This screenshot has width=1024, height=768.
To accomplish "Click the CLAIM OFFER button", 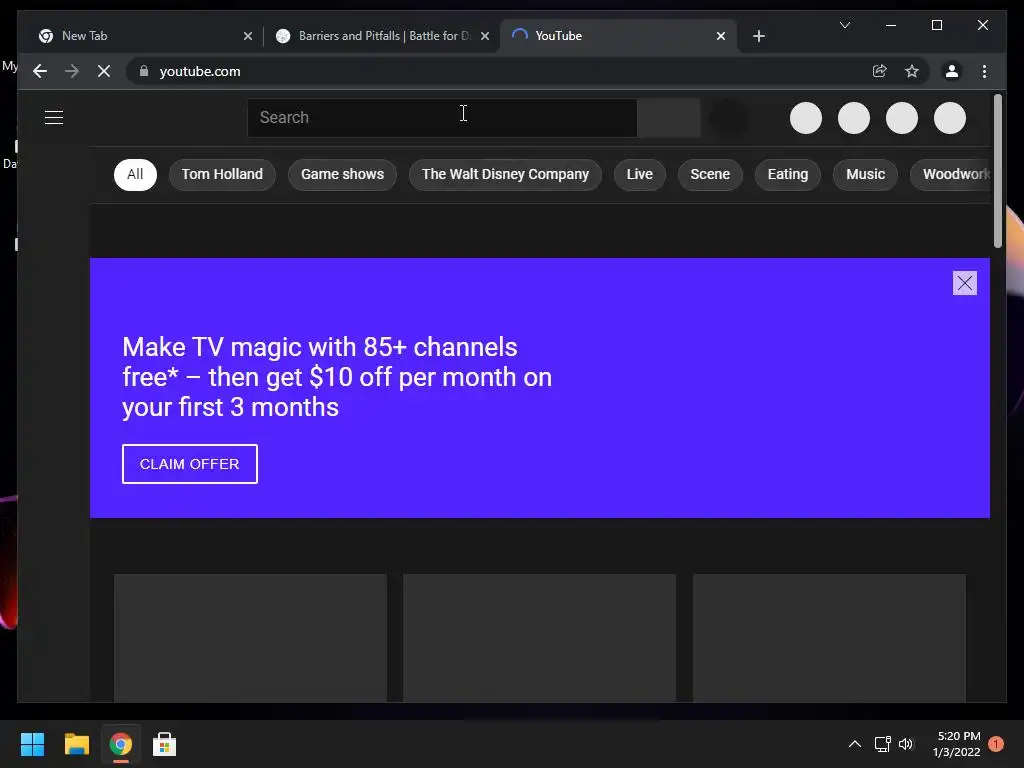I will (x=189, y=464).
